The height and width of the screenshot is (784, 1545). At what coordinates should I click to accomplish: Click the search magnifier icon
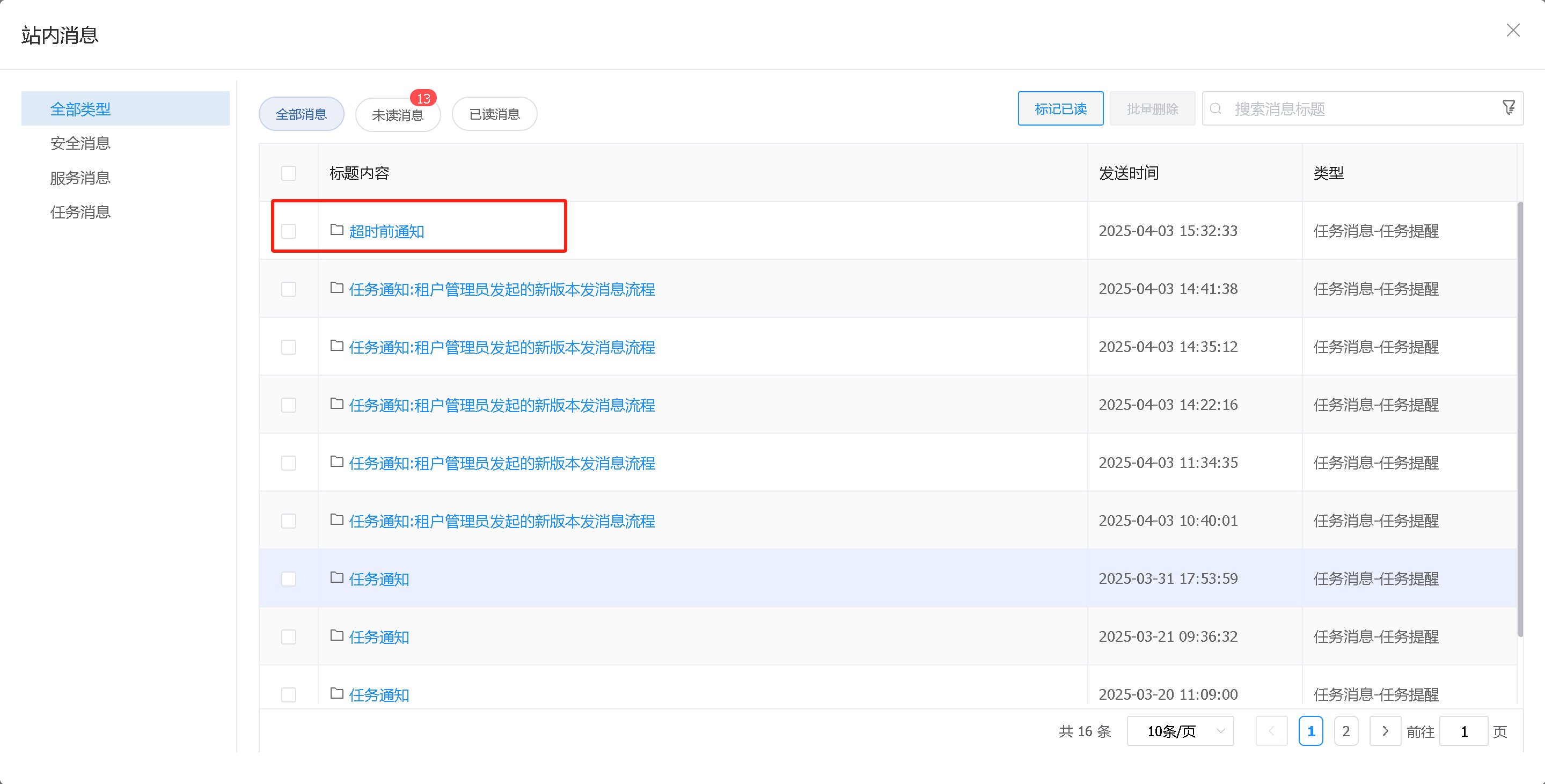coord(1216,108)
